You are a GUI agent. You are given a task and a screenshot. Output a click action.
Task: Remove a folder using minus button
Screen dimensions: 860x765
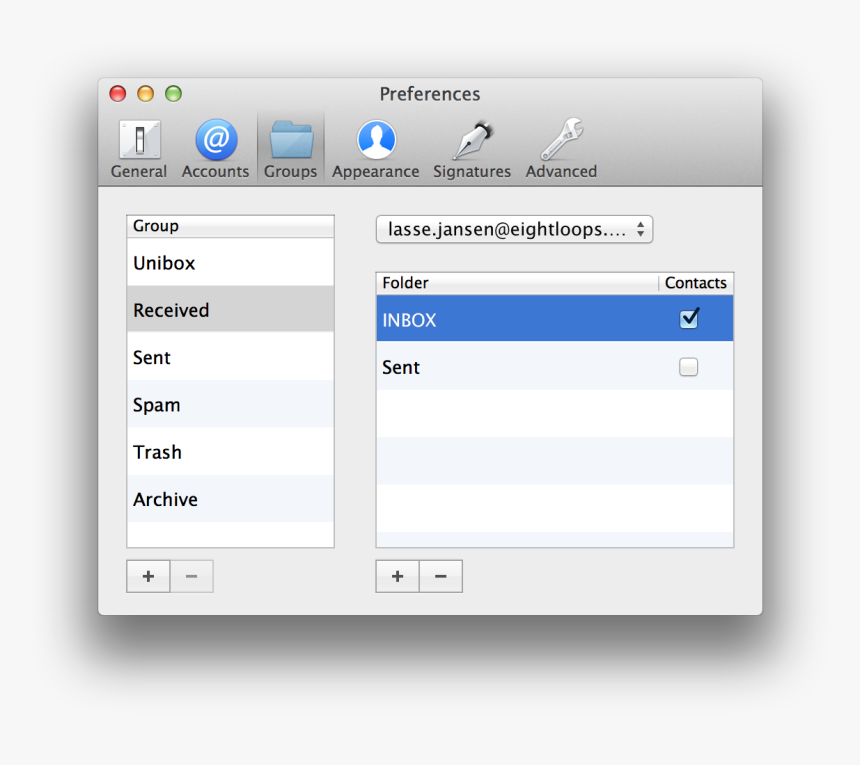[440, 576]
